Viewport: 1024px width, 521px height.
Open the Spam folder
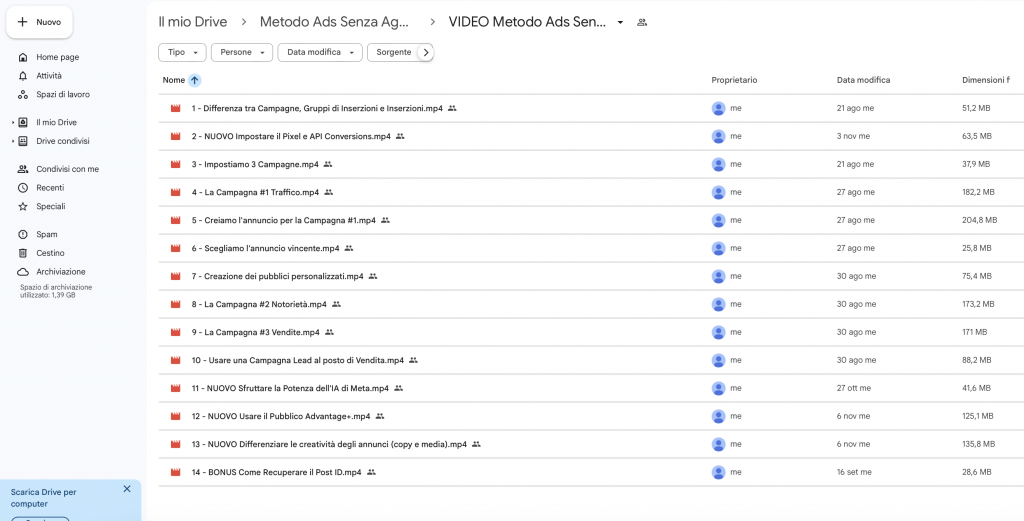(x=47, y=234)
